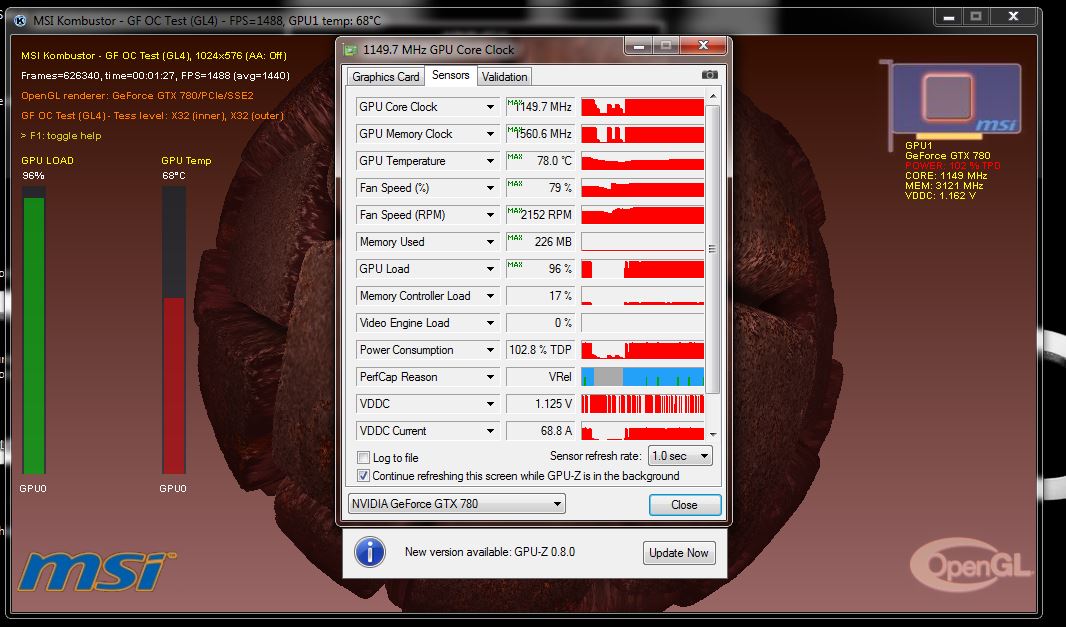The height and width of the screenshot is (627, 1066).
Task: Open the Sensor refresh rate dropdown
Action: pos(681,456)
